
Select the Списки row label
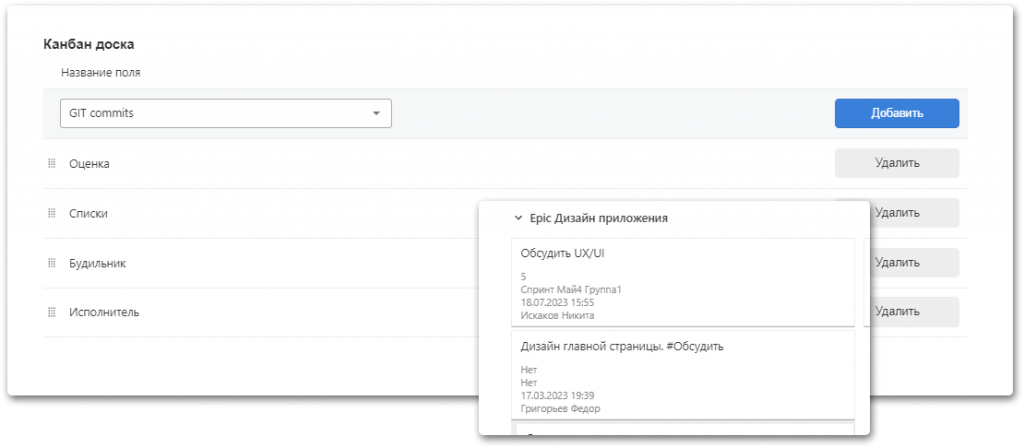88,213
